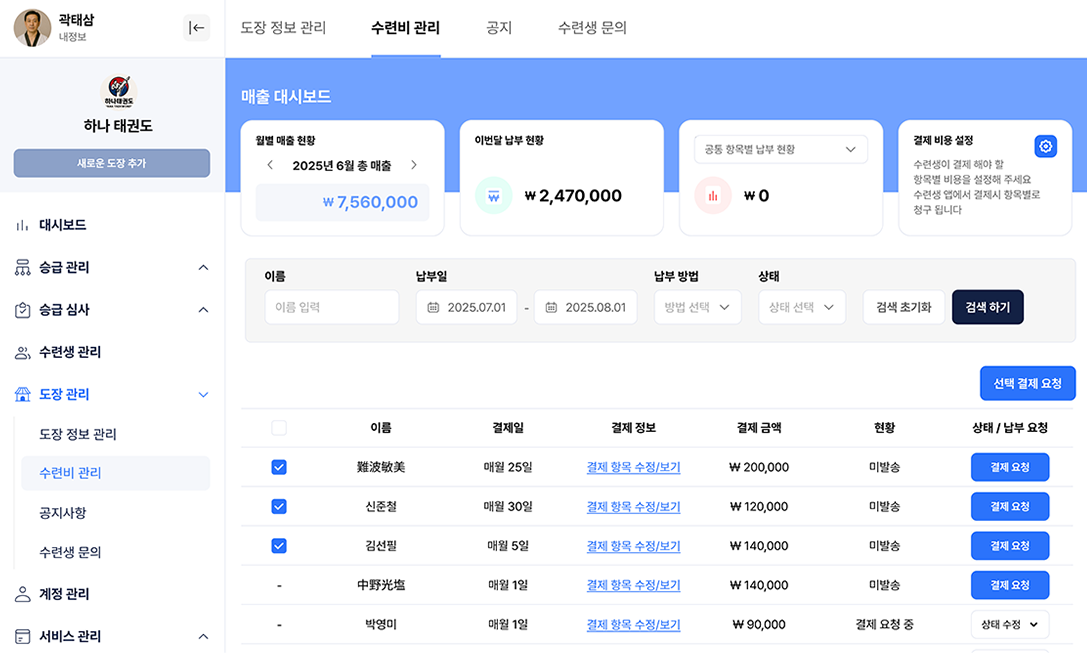Image resolution: width=1088 pixels, height=654 pixels.
Task: Click 결제 요청 for 김선필
Action: pos(1010,546)
